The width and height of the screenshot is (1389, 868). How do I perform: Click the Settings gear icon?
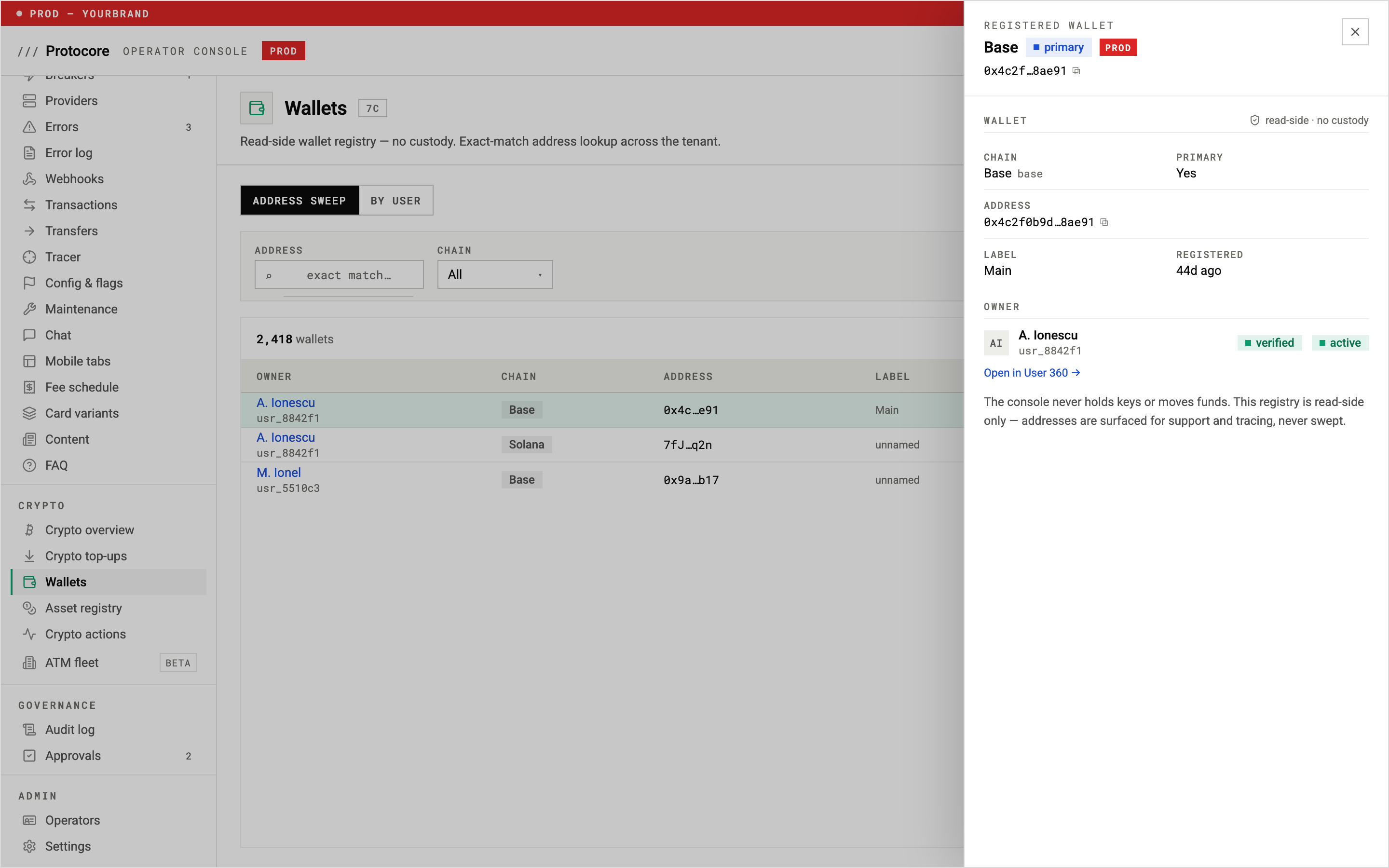pos(29,846)
